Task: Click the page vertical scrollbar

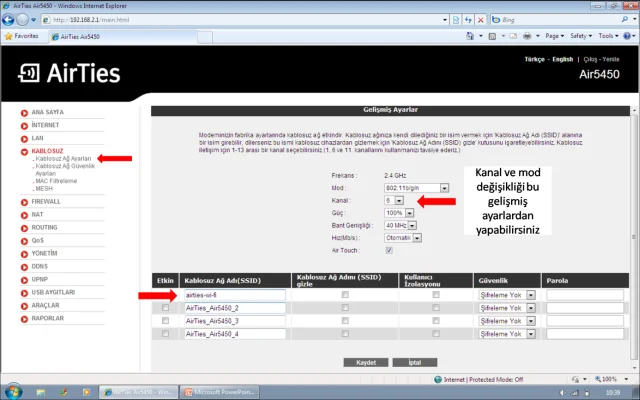Action: point(634,237)
